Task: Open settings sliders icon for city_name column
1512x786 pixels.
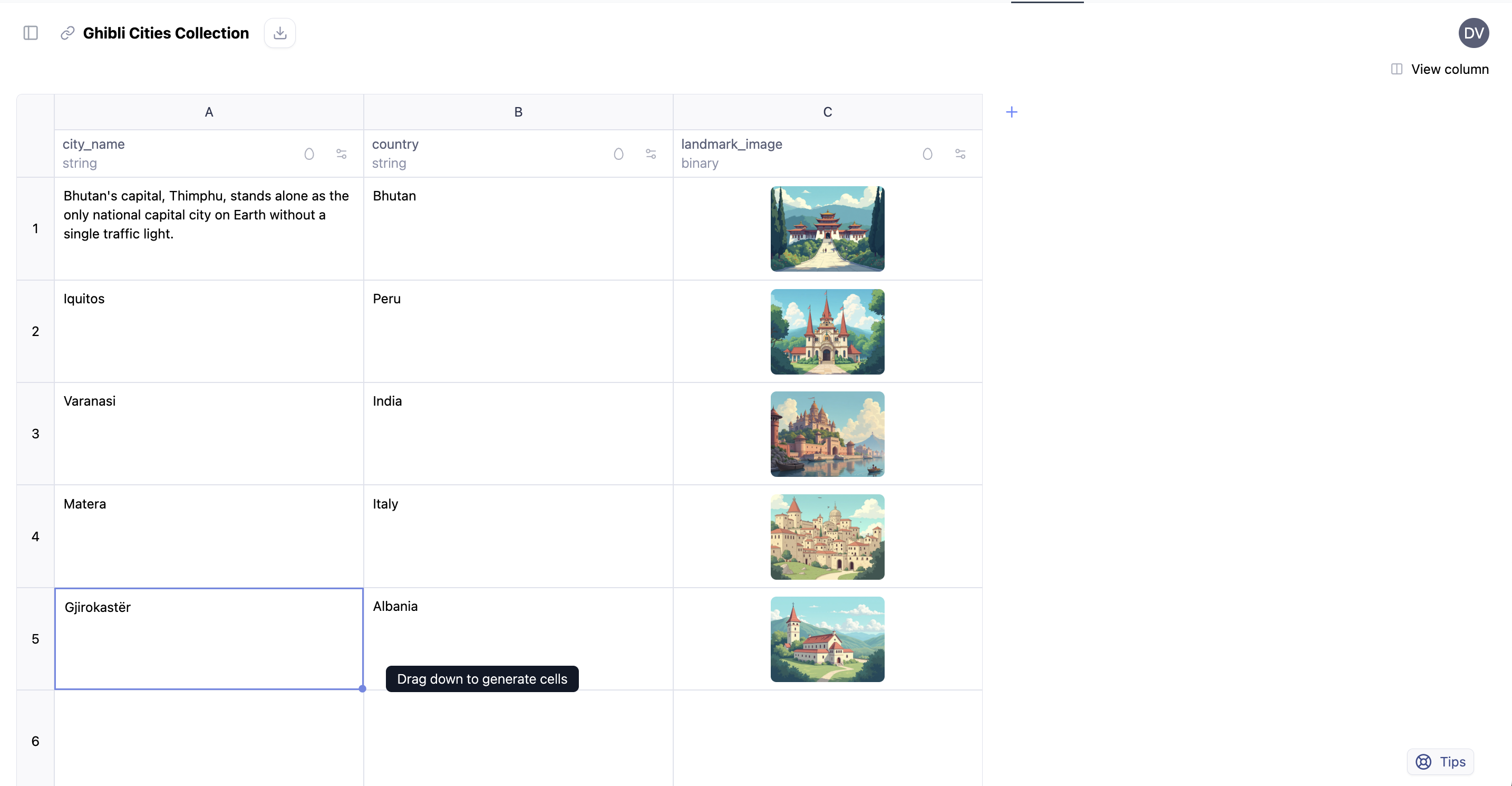Action: coord(342,154)
